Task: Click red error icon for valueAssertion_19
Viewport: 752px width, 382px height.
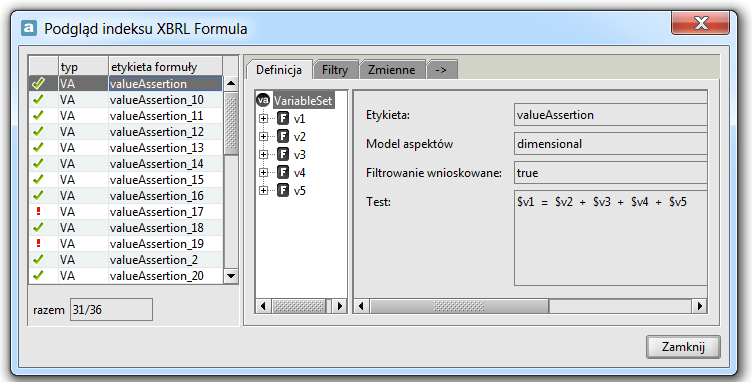Action: click(38, 243)
